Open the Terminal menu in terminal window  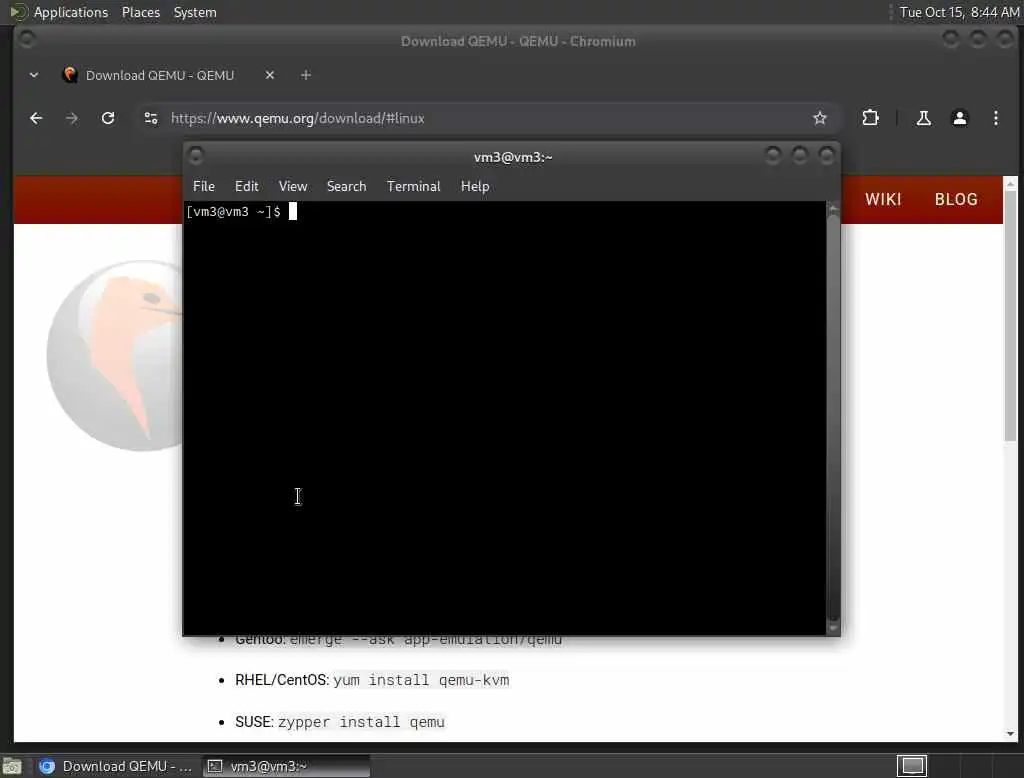(x=413, y=186)
